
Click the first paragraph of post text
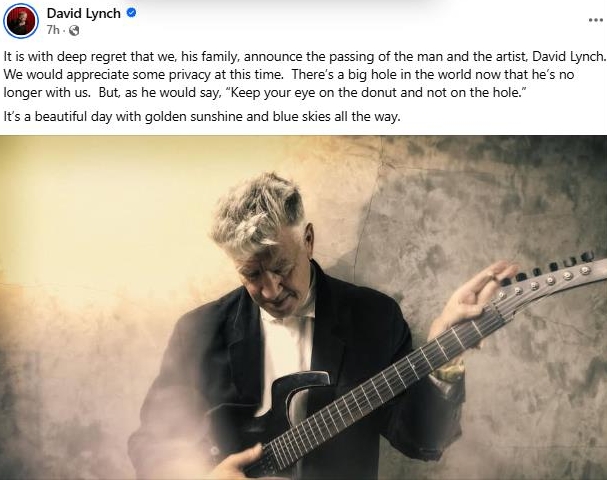point(304,74)
